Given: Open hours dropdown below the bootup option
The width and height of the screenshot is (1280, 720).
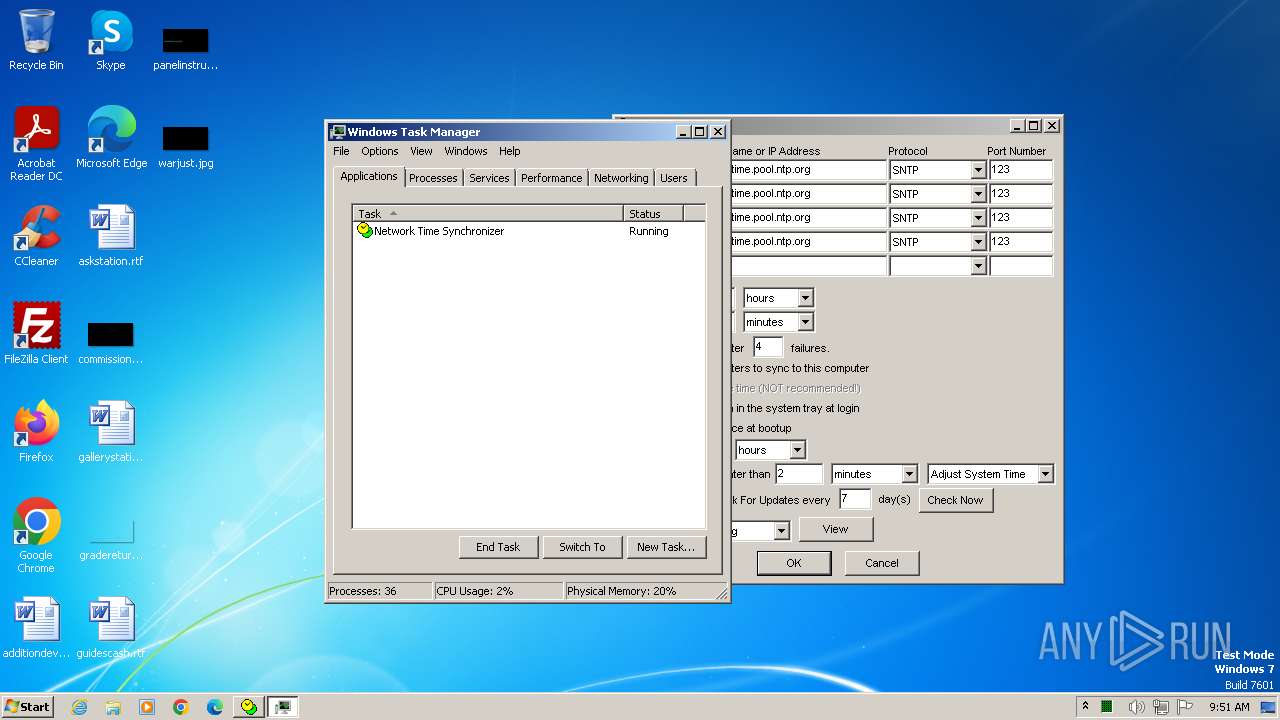Looking at the screenshot, I should click(x=797, y=450).
